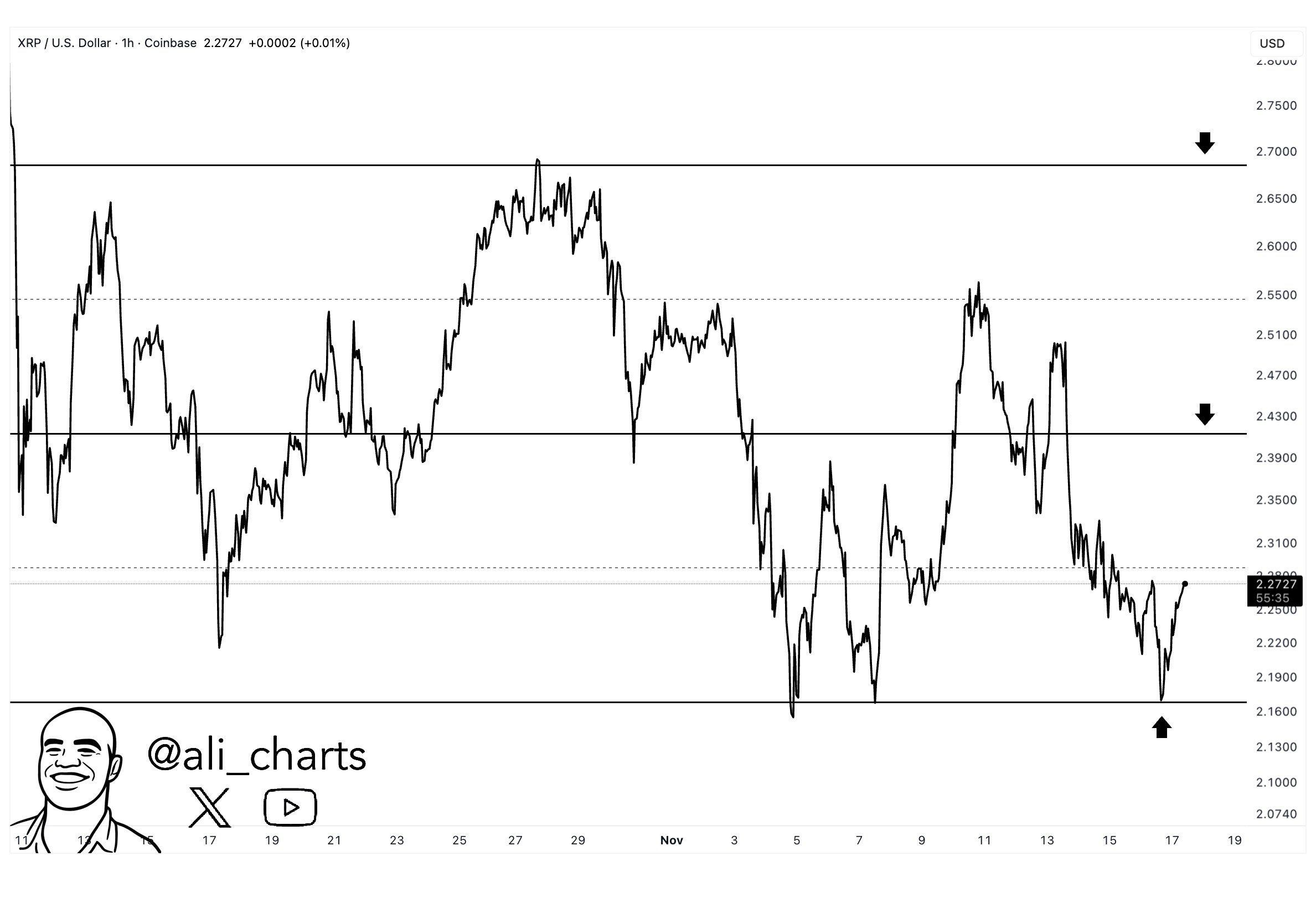Click the 2.1000 price axis label
This screenshot has width=1316, height=913.
[x=1276, y=782]
